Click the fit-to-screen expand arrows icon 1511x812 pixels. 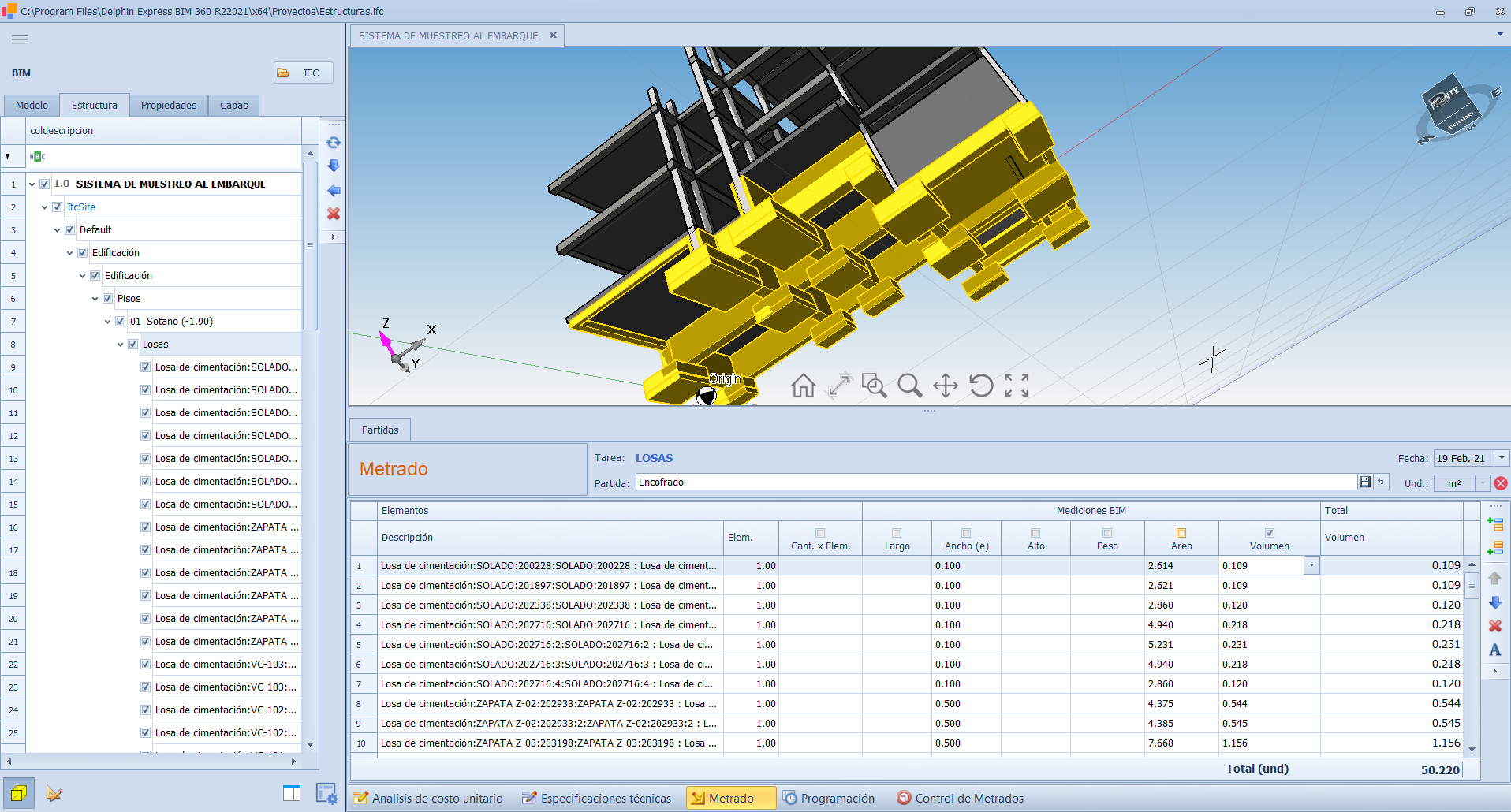1017,386
